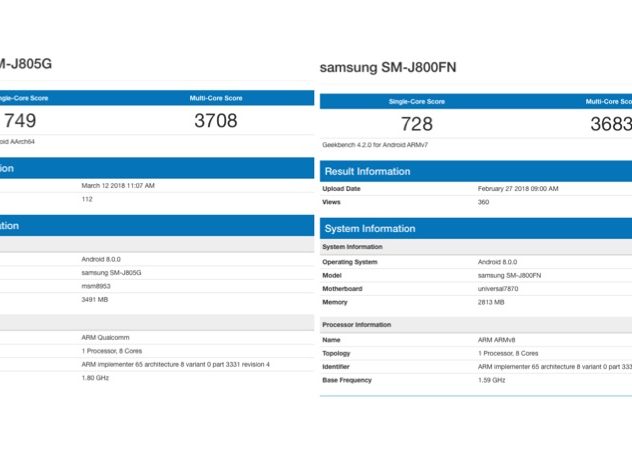Click the views count 112
This screenshot has width=632, height=449.
87,198
